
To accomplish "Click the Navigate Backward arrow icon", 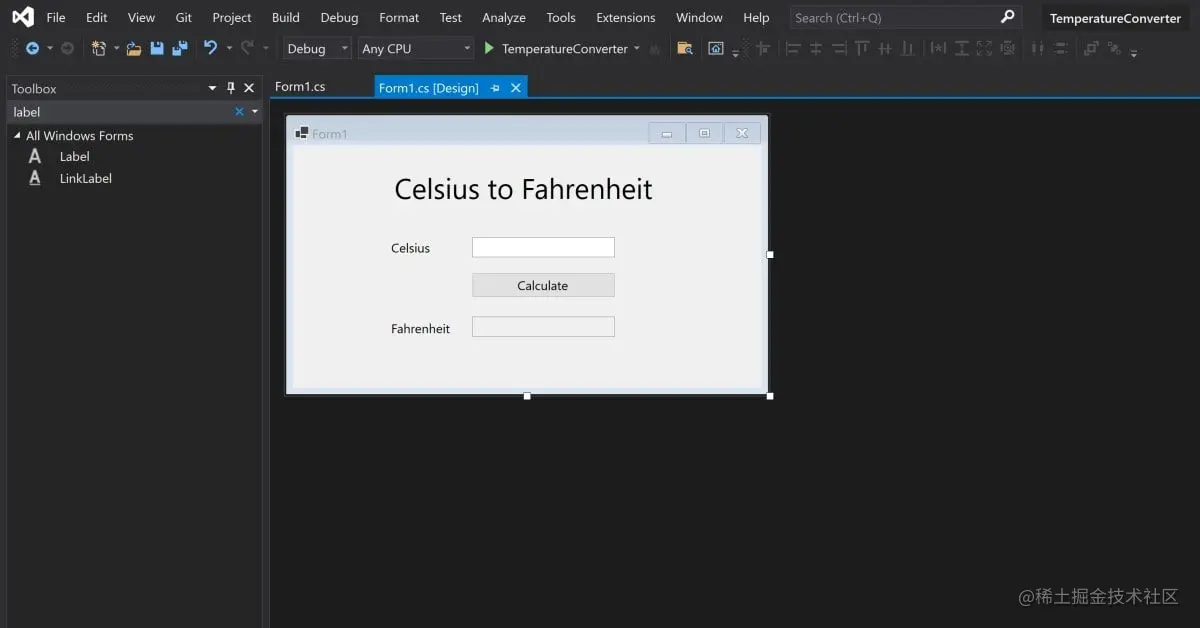I will click(x=33, y=48).
